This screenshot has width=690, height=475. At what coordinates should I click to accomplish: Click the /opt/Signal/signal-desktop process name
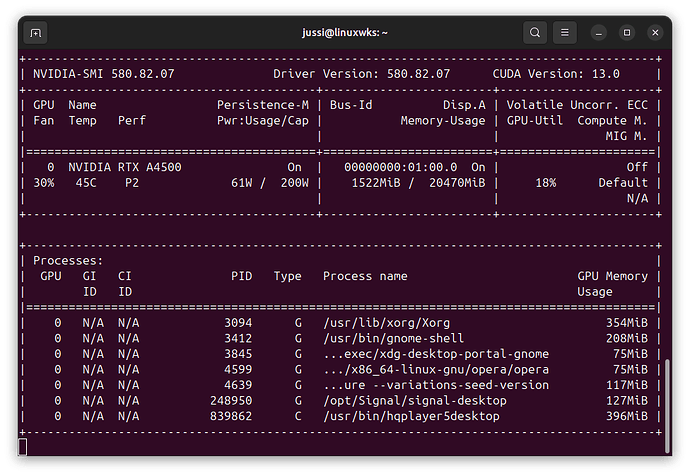pyautogui.click(x=415, y=401)
